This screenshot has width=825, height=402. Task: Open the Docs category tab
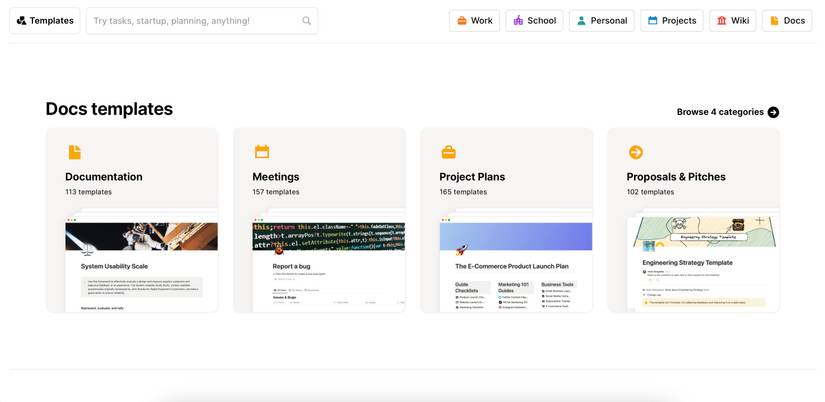pos(787,21)
